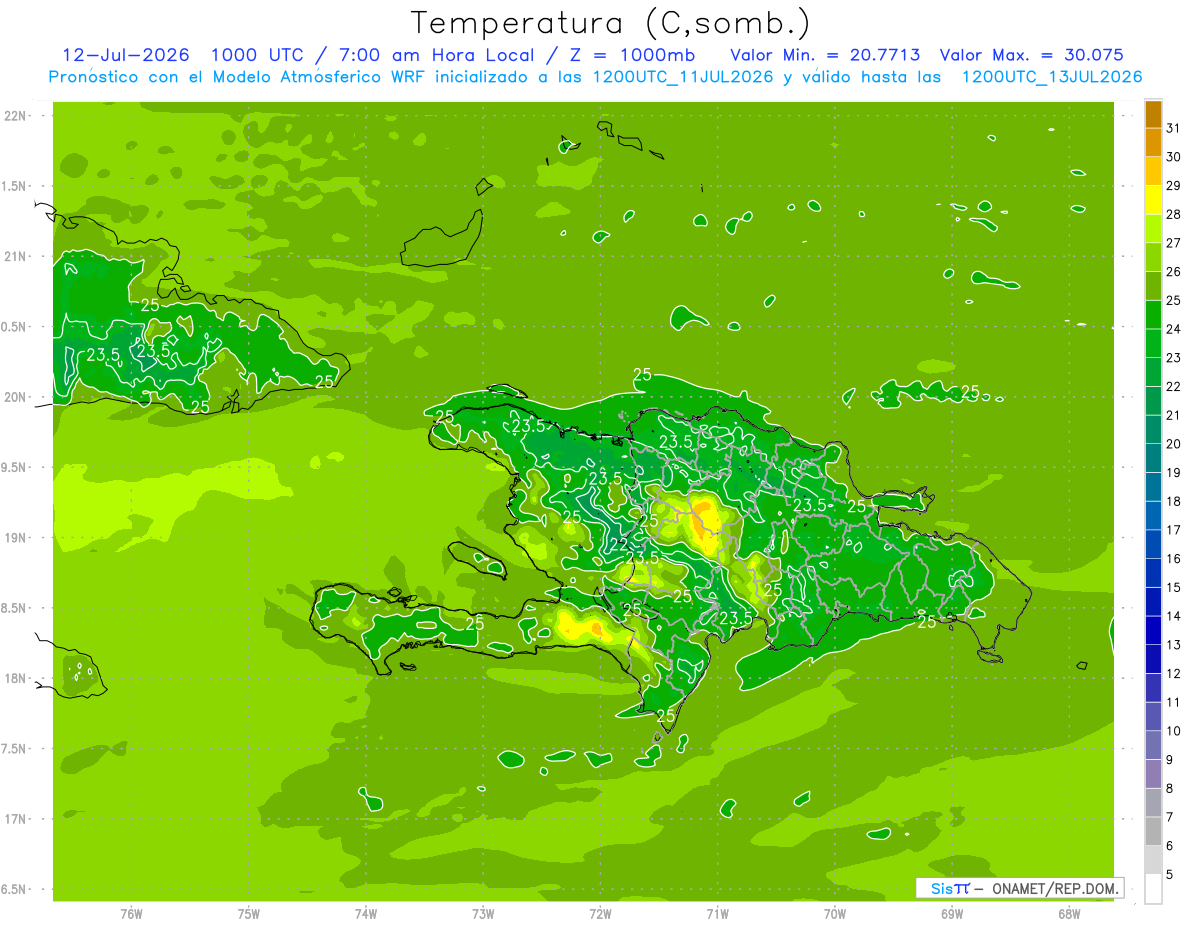1200x927 pixels.
Task: Click the title 'Temperatura (C,somb.)'
Action: pos(610,23)
